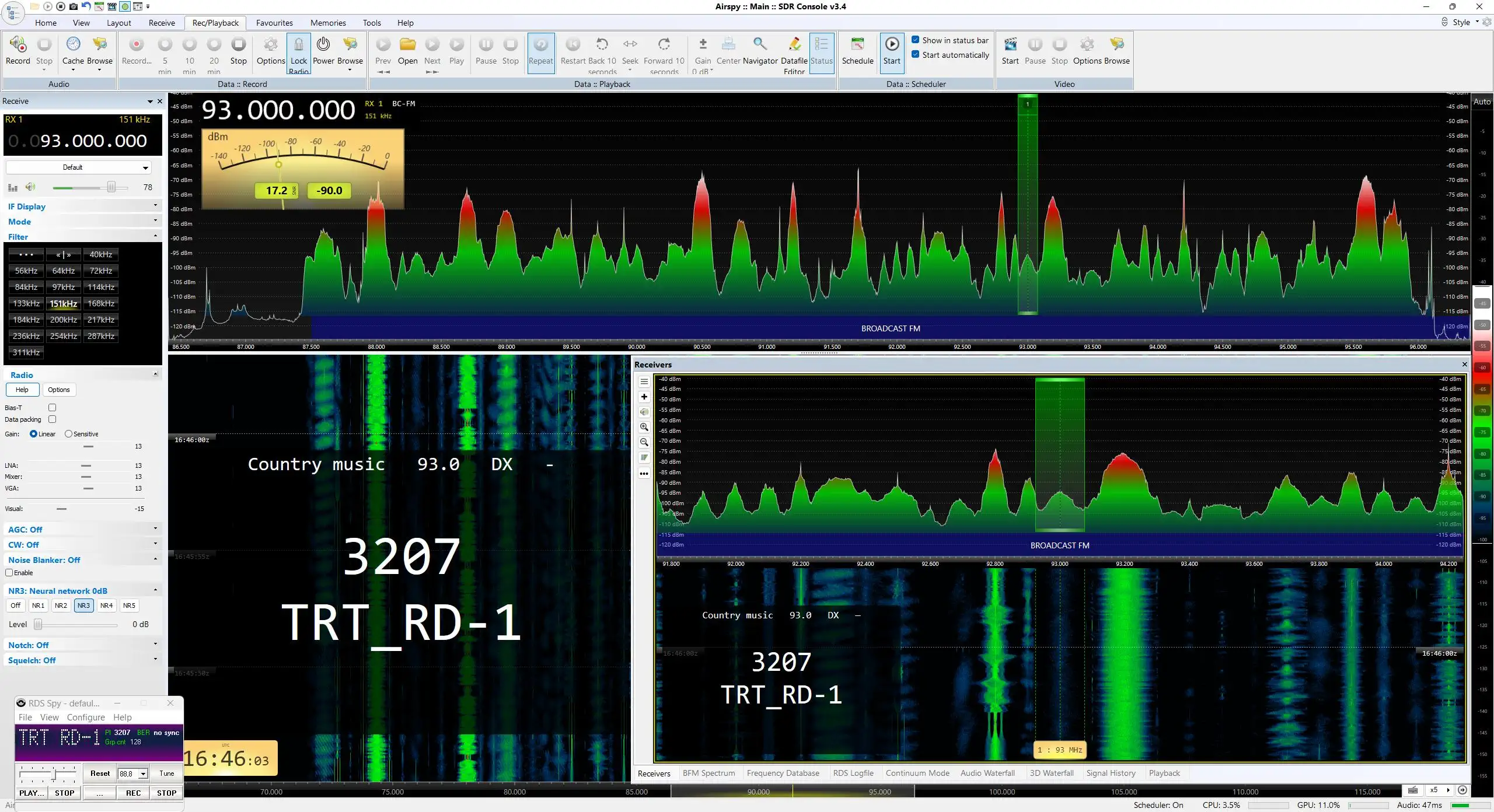Open the Default profile dropdown

[x=78, y=167]
